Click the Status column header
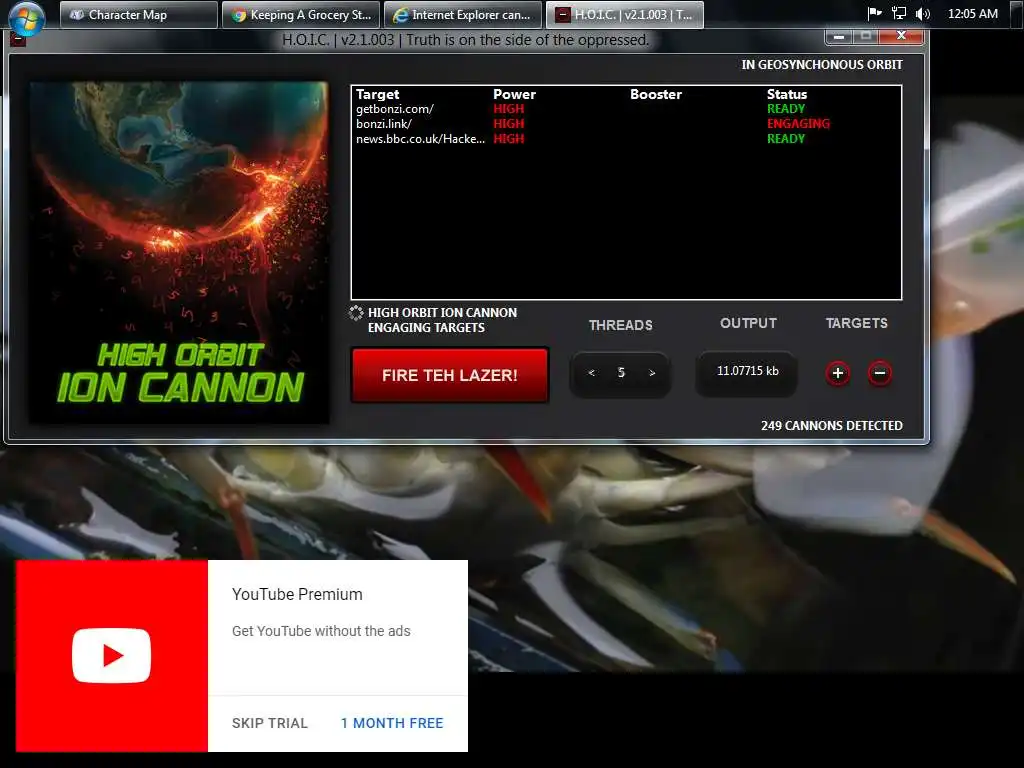 point(787,94)
